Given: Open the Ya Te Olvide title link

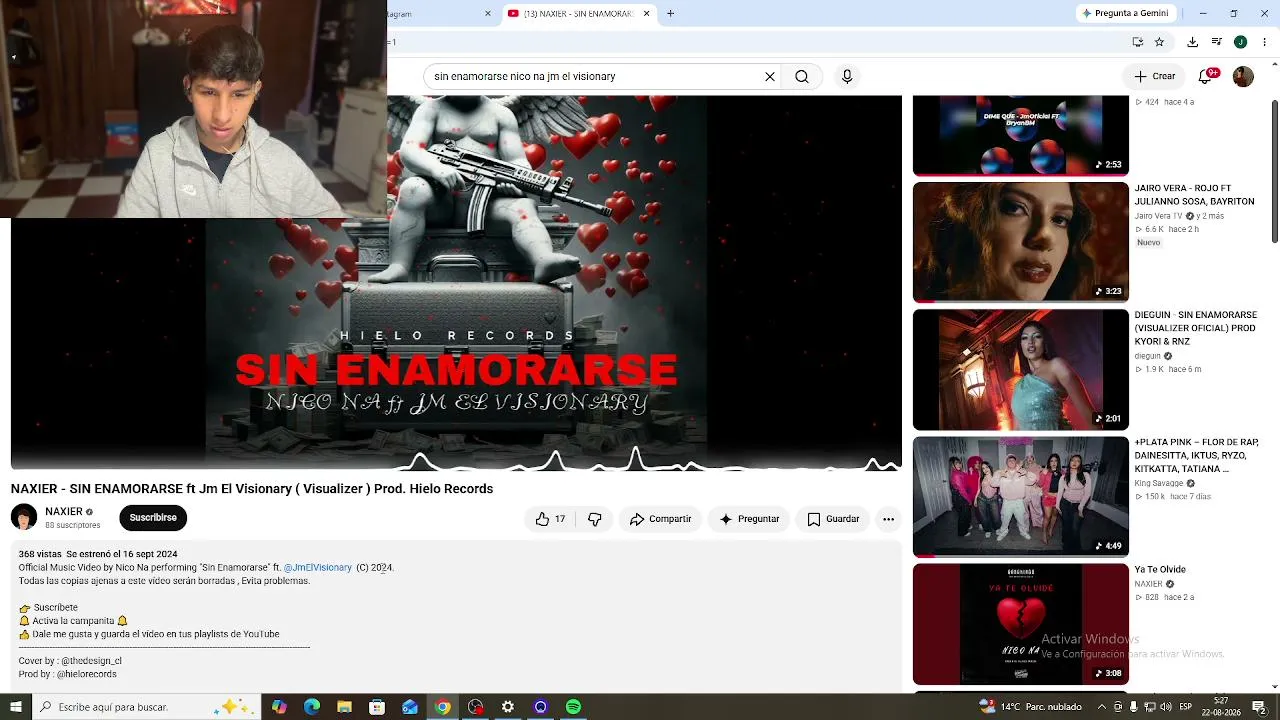Looking at the screenshot, I should (1160, 570).
